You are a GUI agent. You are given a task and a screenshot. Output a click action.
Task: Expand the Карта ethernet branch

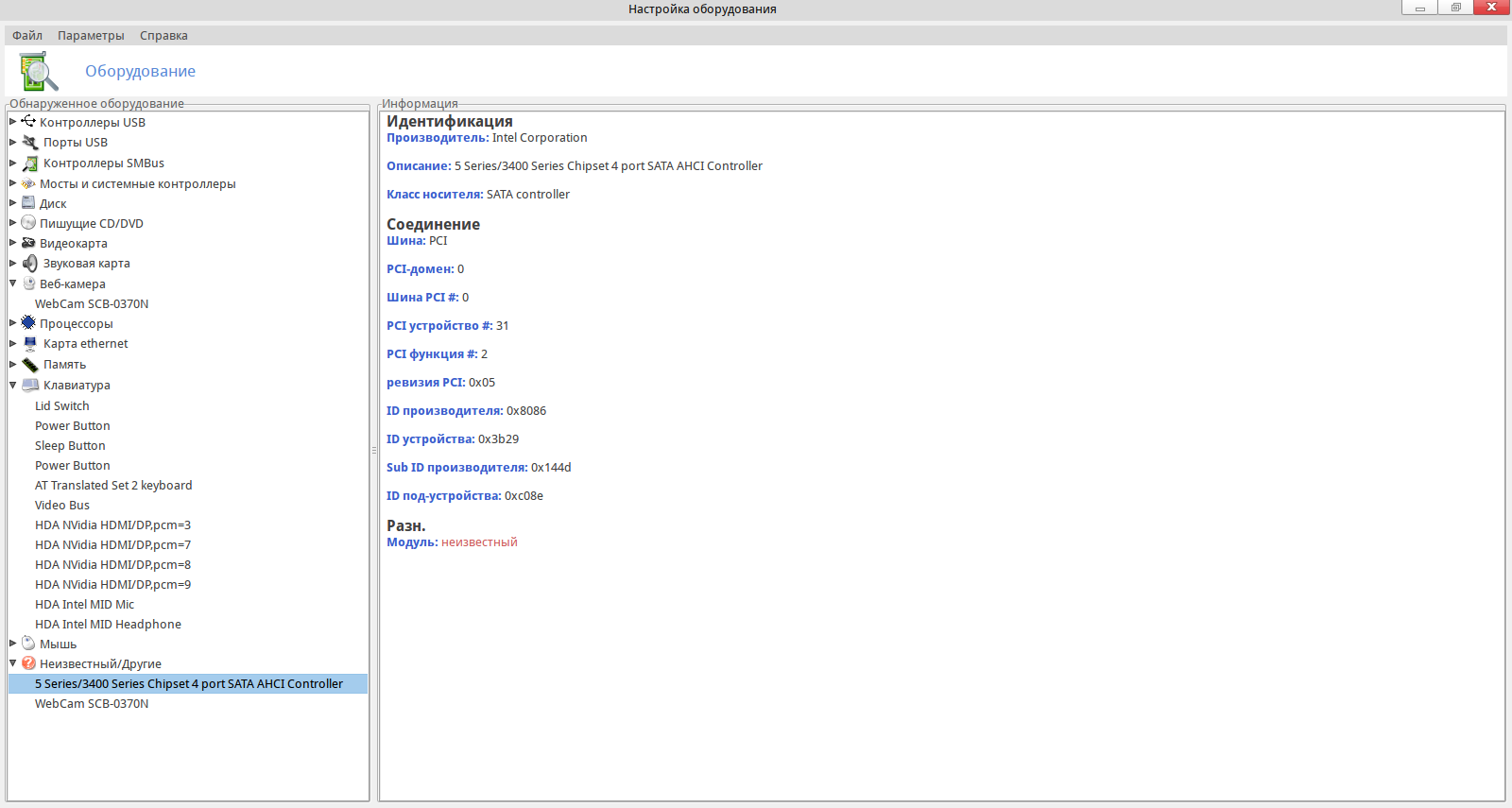tap(13, 343)
